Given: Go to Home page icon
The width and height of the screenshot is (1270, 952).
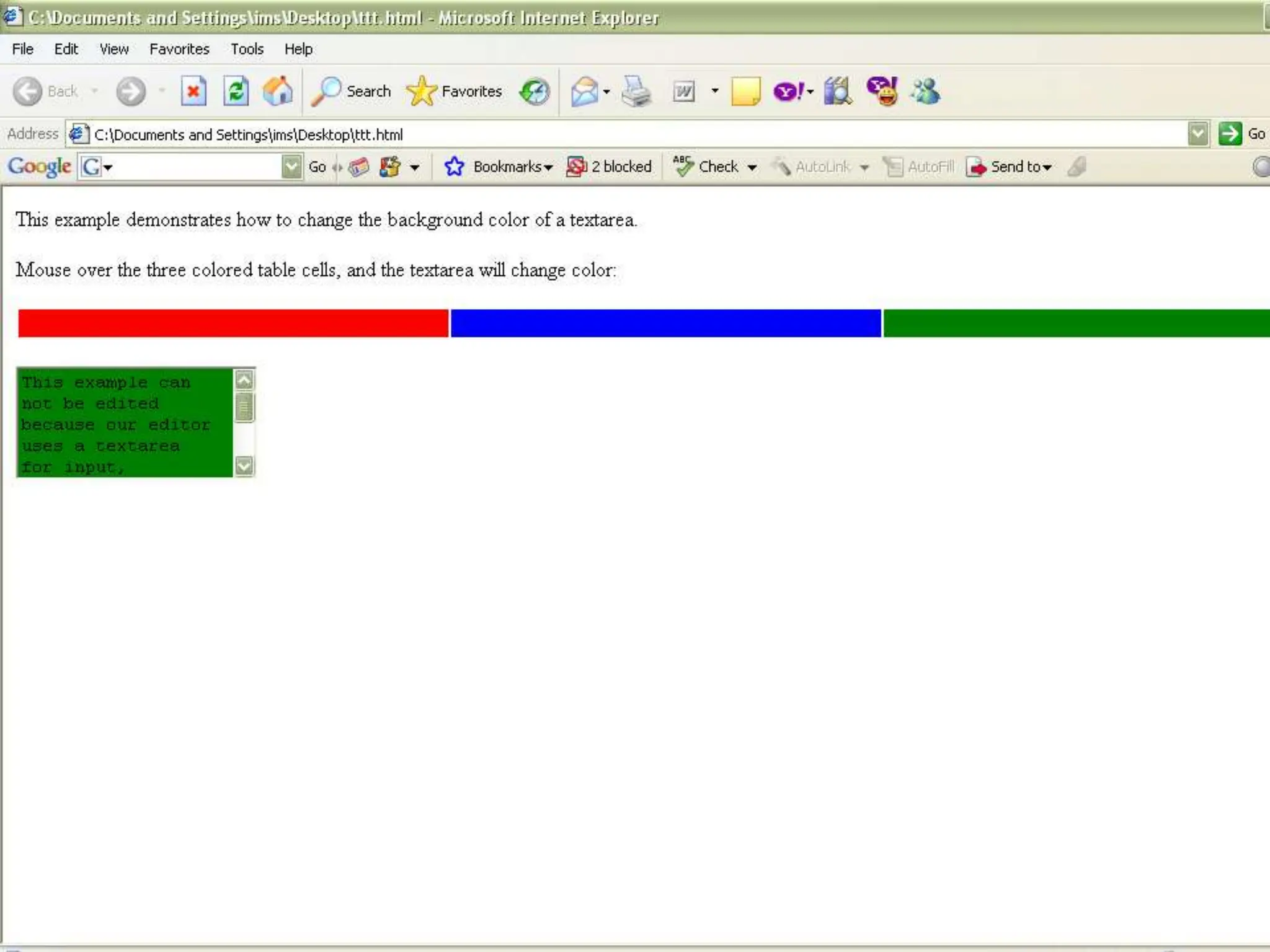Looking at the screenshot, I should pos(277,92).
